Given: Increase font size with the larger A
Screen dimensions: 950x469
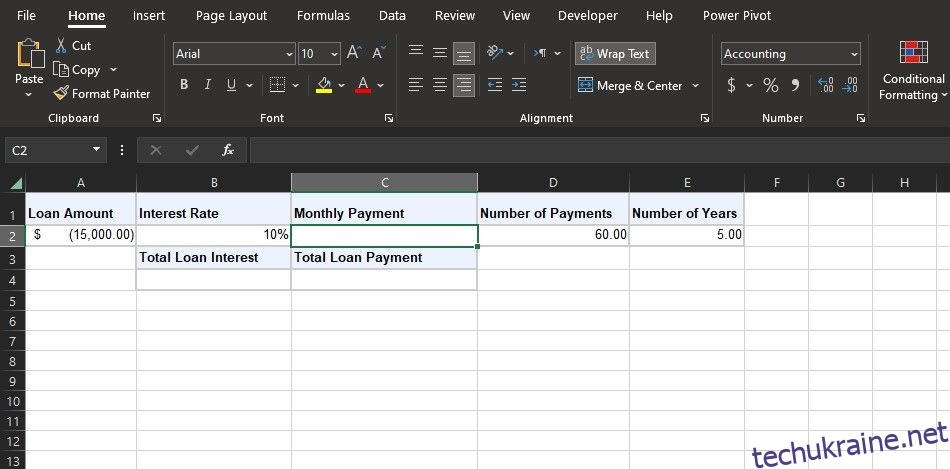Looking at the screenshot, I should point(354,53).
